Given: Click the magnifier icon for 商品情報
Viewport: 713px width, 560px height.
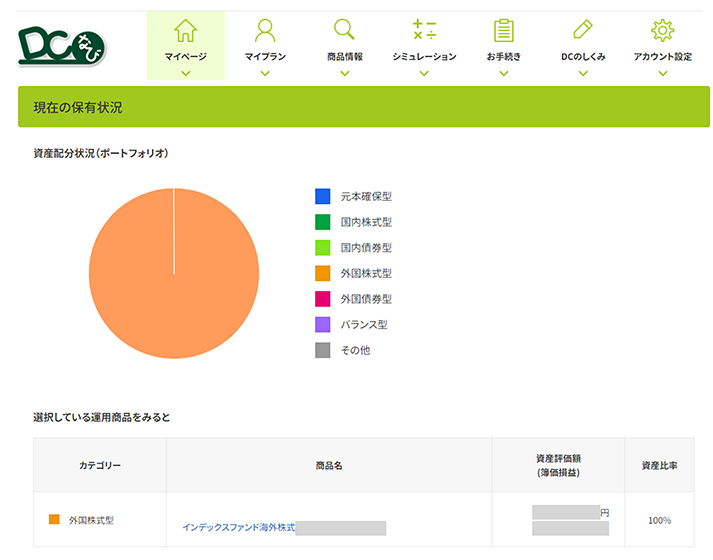Looking at the screenshot, I should 344,30.
